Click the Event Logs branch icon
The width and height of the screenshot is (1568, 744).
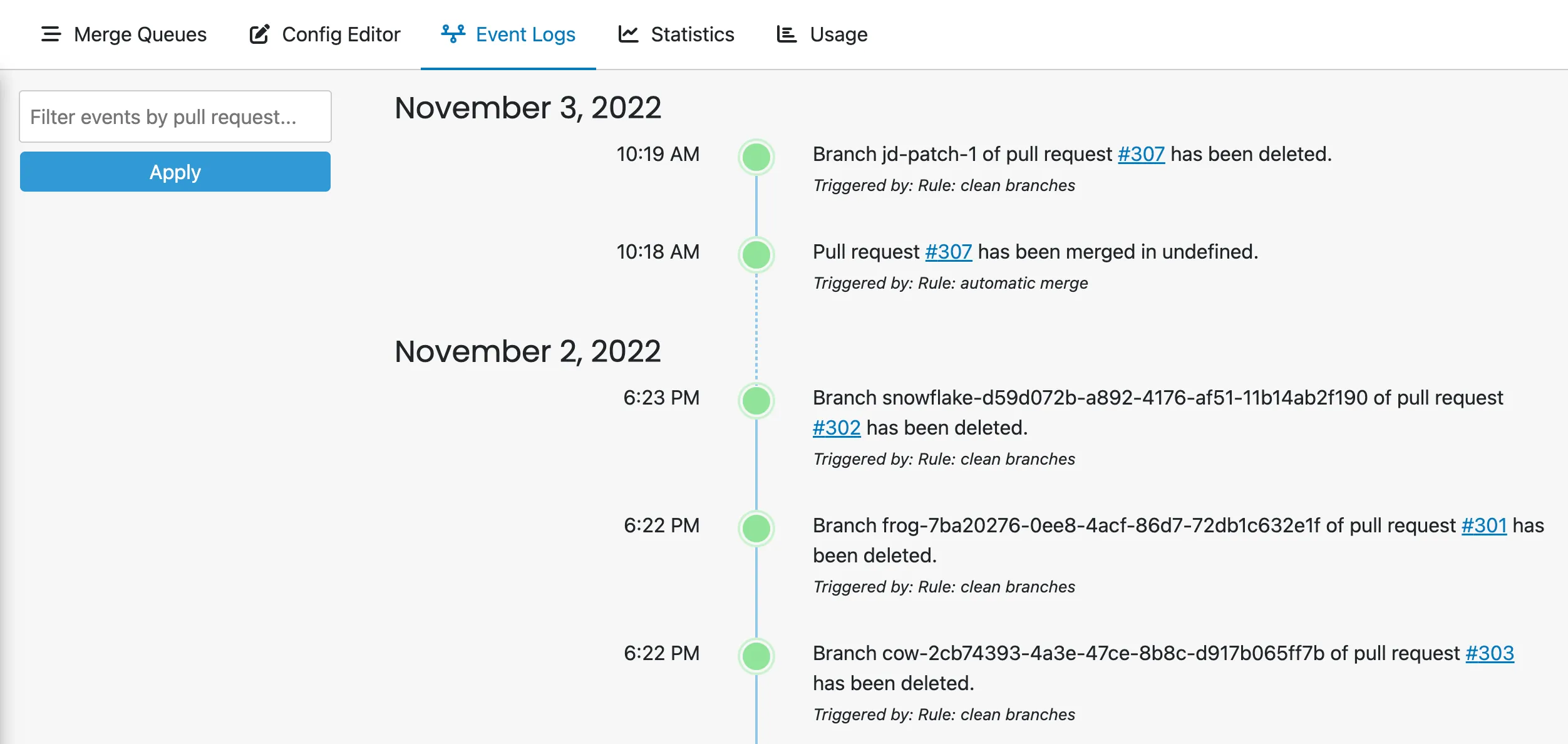coord(453,34)
